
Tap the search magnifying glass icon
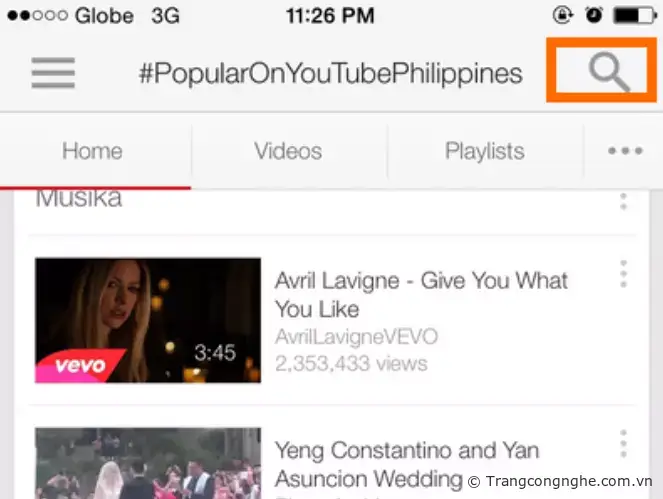609,71
